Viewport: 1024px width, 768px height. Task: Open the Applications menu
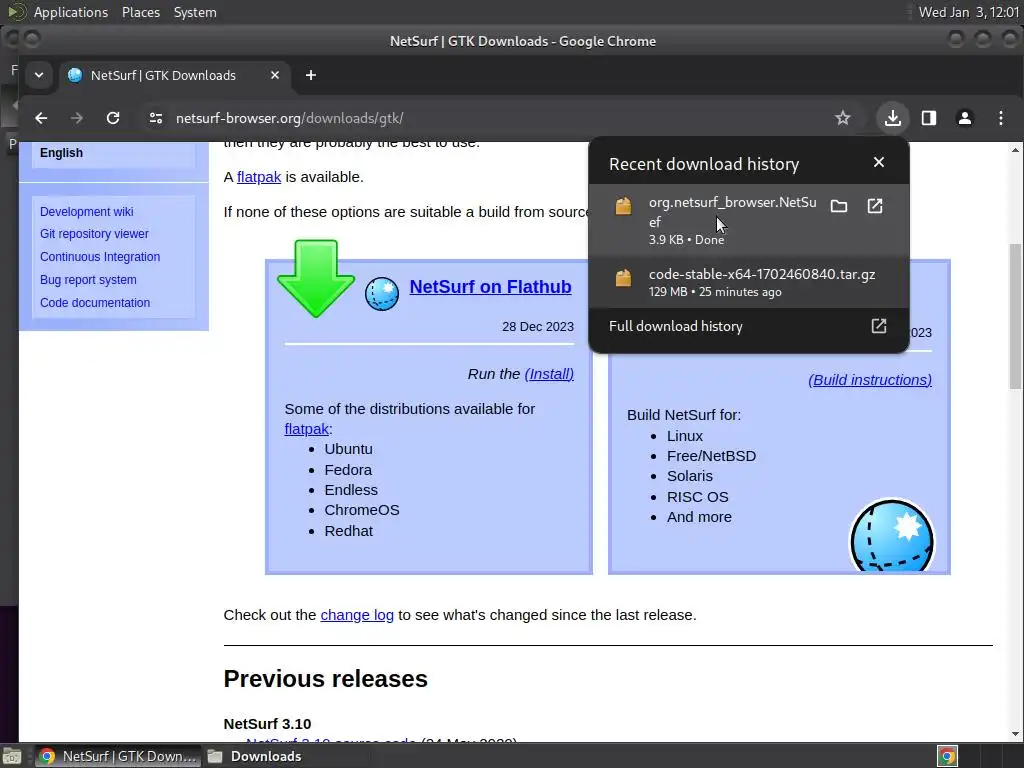click(x=71, y=12)
